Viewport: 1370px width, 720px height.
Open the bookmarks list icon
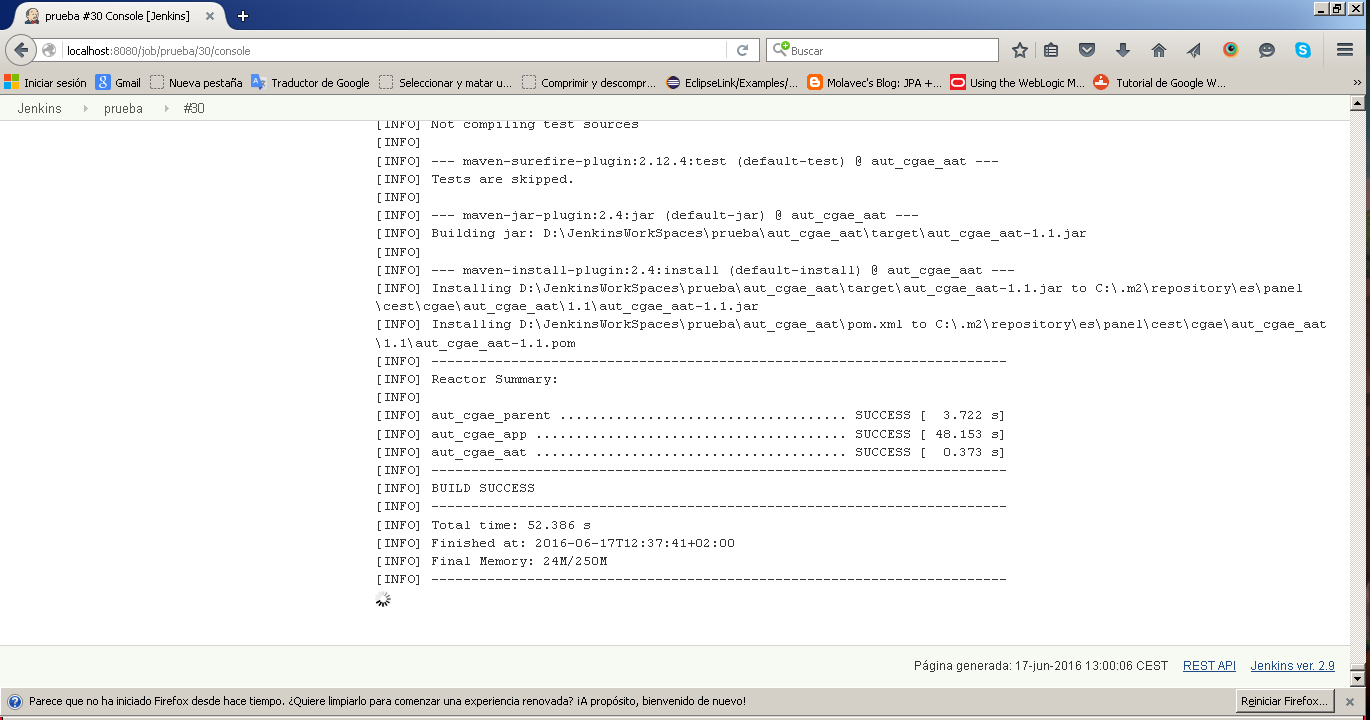click(1051, 50)
